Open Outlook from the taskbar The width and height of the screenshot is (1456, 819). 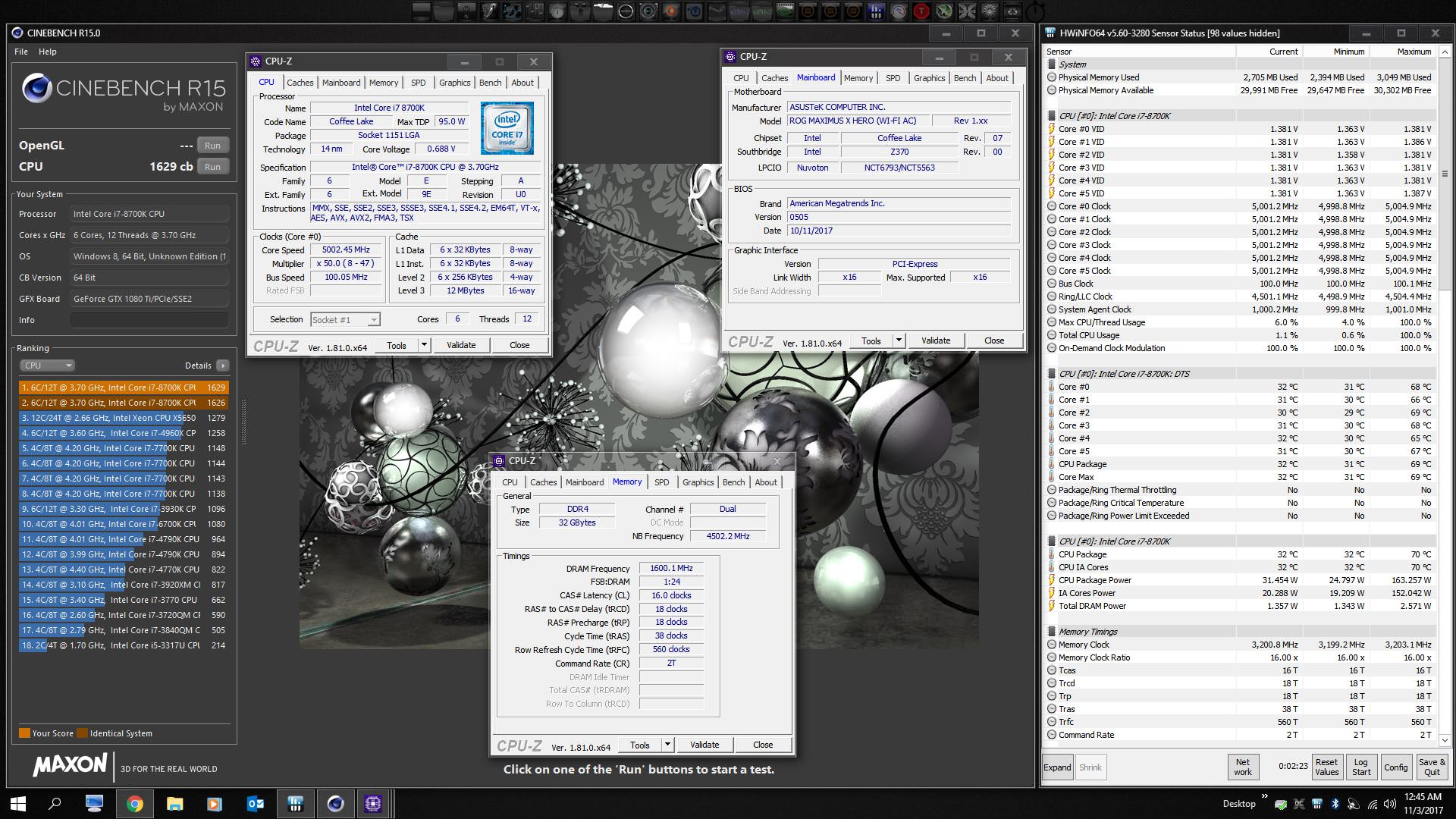click(x=255, y=804)
